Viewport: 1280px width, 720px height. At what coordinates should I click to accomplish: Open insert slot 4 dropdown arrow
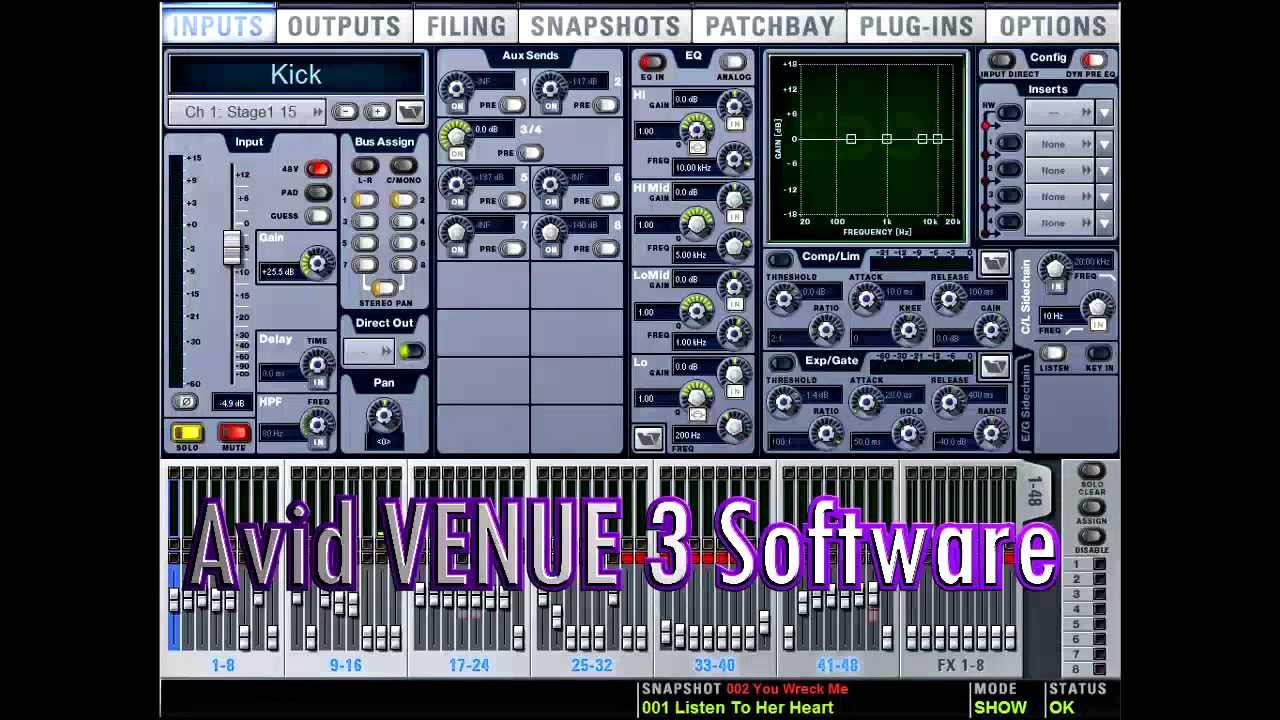pyautogui.click(x=1104, y=222)
